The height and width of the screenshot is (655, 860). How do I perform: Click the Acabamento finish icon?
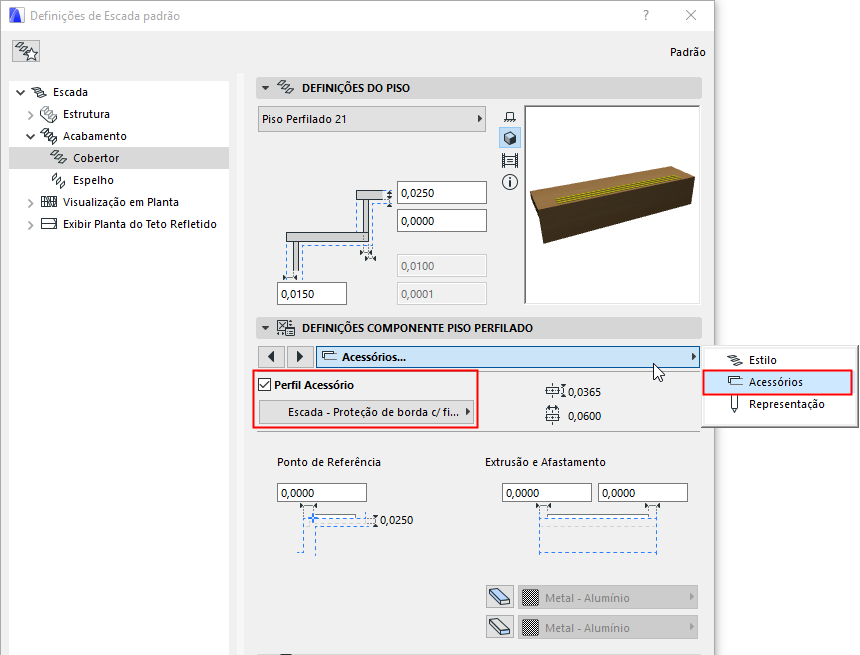[x=48, y=136]
